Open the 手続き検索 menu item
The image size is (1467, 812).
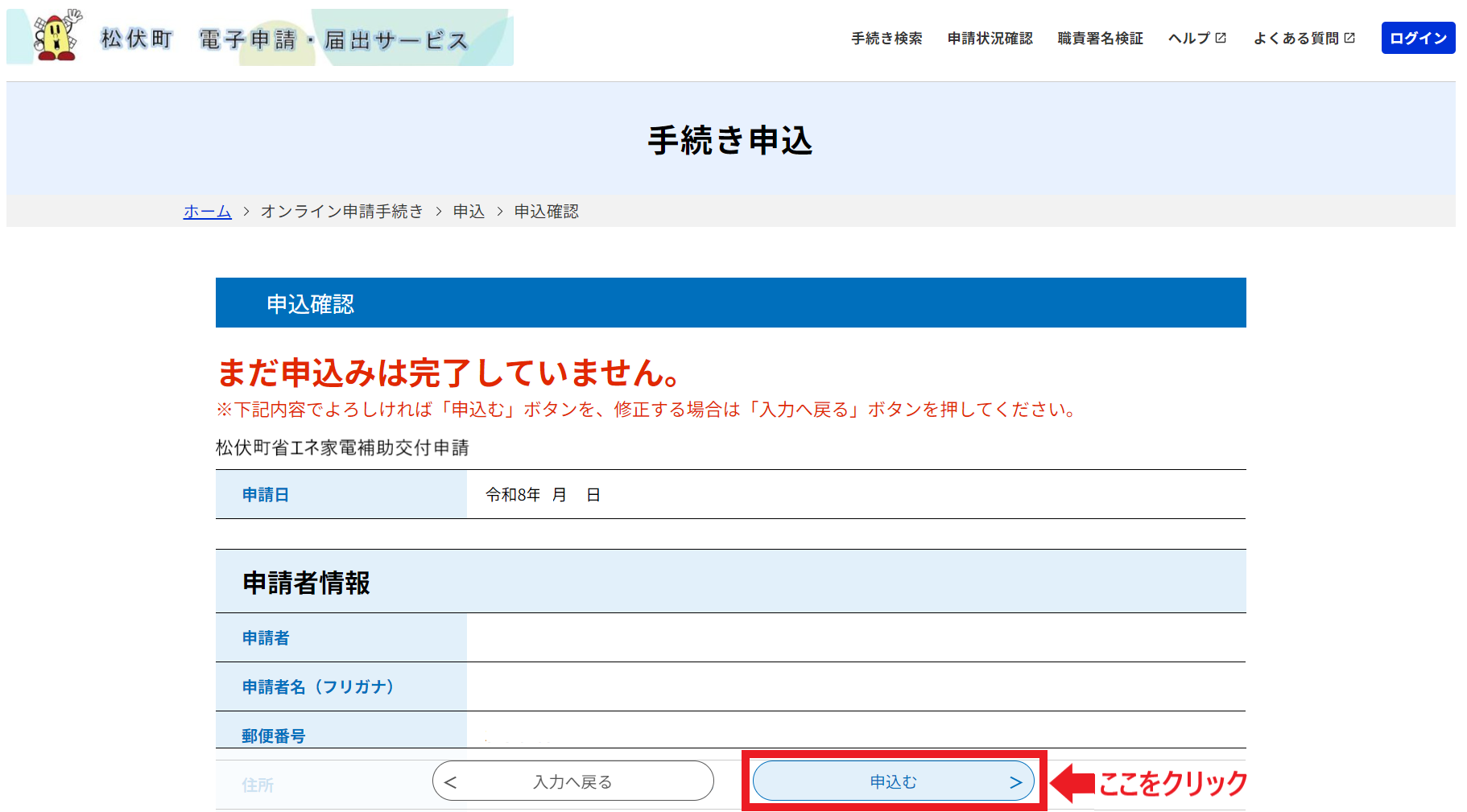(886, 38)
